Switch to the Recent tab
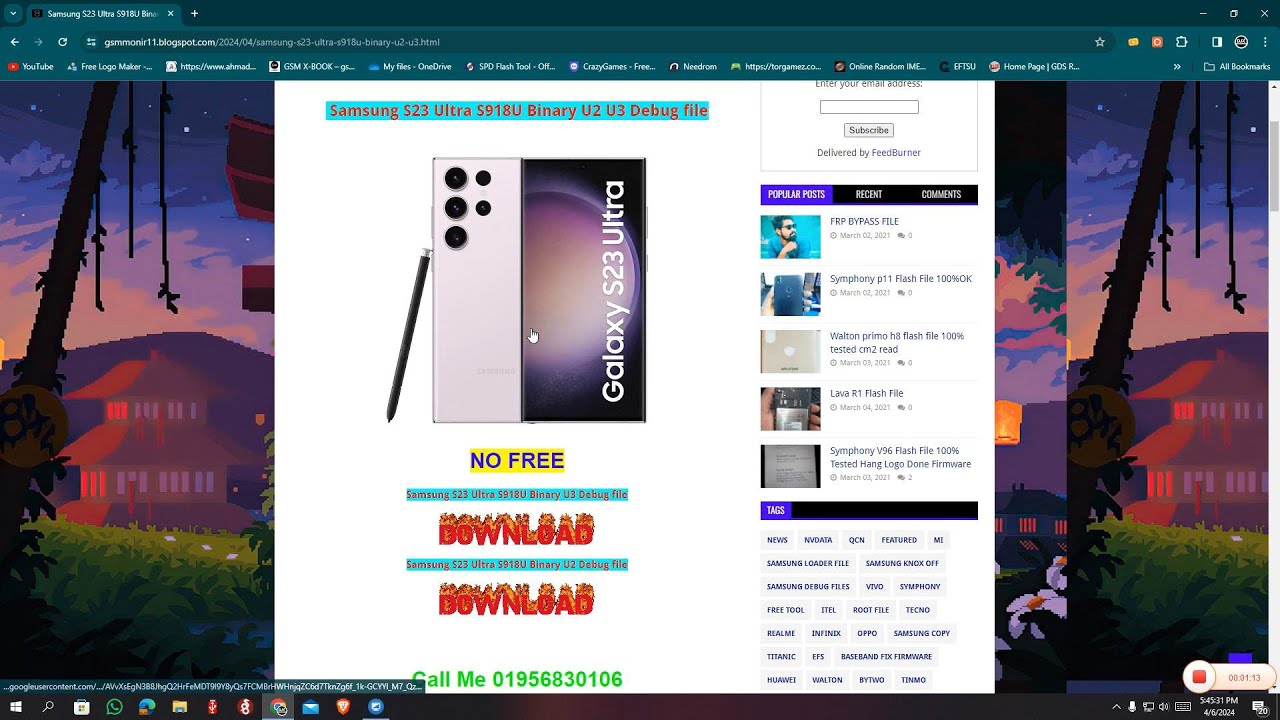 [869, 194]
